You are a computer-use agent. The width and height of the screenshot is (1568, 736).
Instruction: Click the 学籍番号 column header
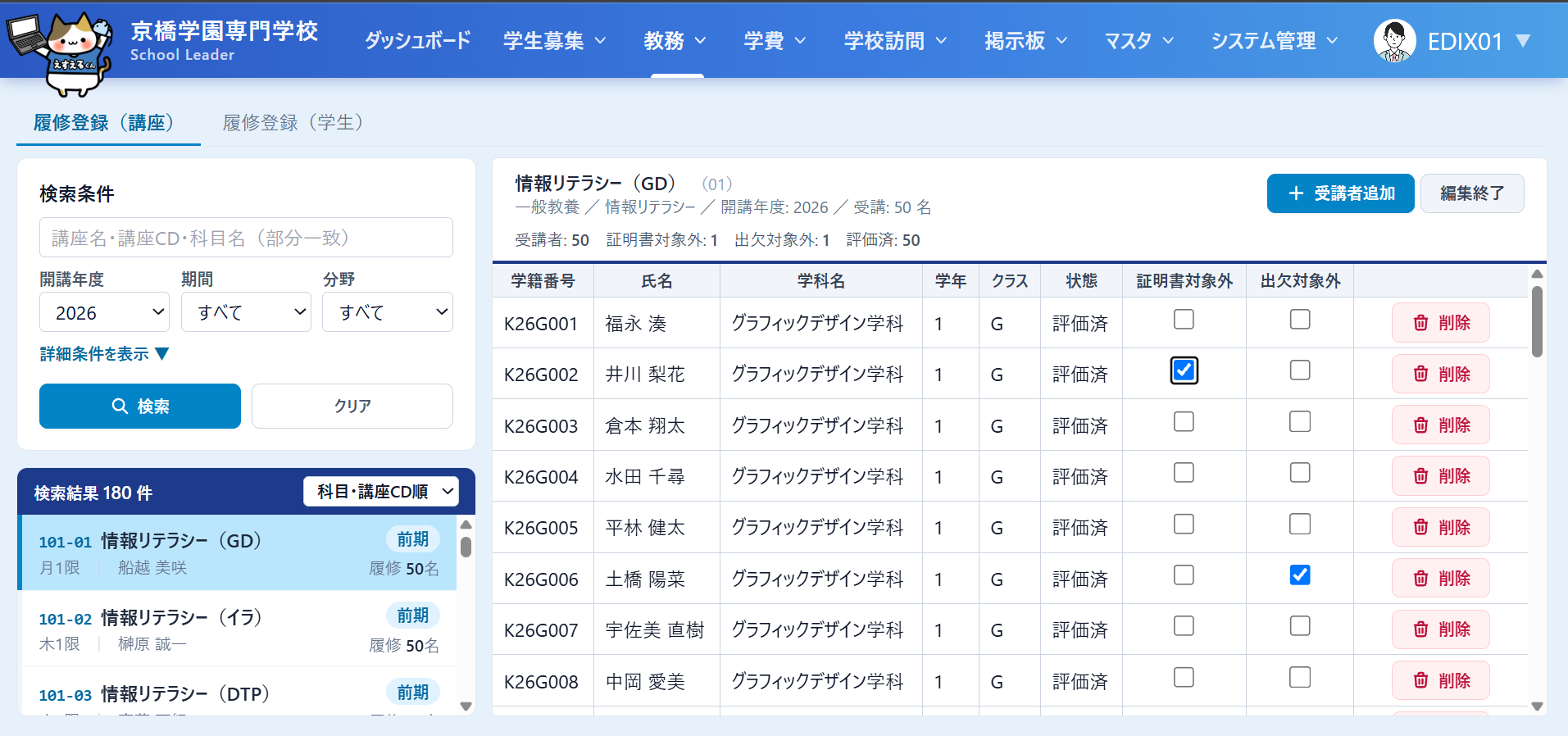(543, 281)
